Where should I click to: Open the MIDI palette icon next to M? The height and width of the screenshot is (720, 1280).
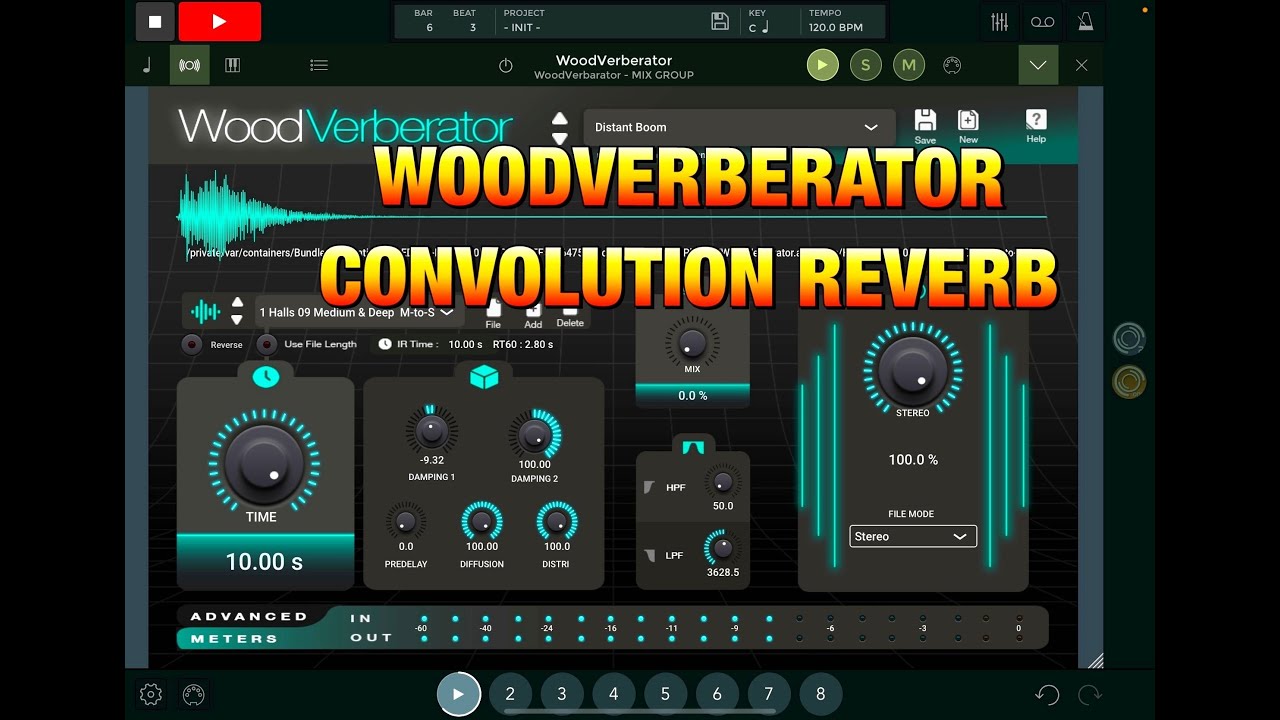(x=952, y=65)
